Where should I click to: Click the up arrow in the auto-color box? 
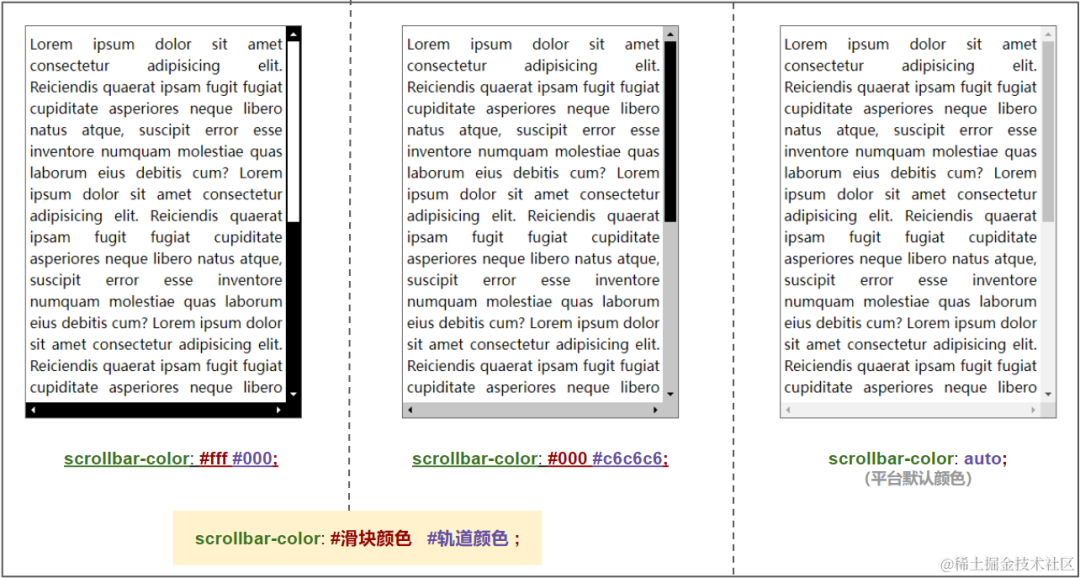[x=1048, y=34]
